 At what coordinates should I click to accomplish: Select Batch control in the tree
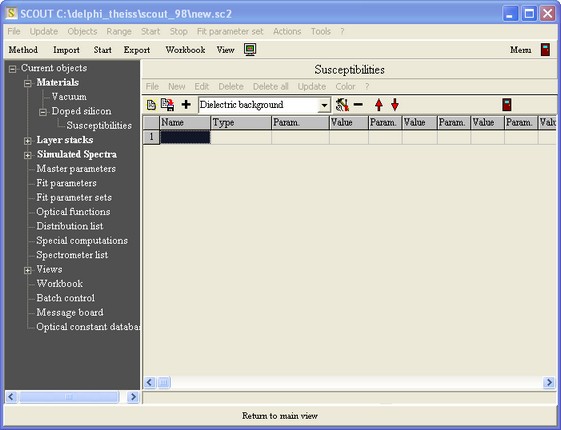click(66, 298)
